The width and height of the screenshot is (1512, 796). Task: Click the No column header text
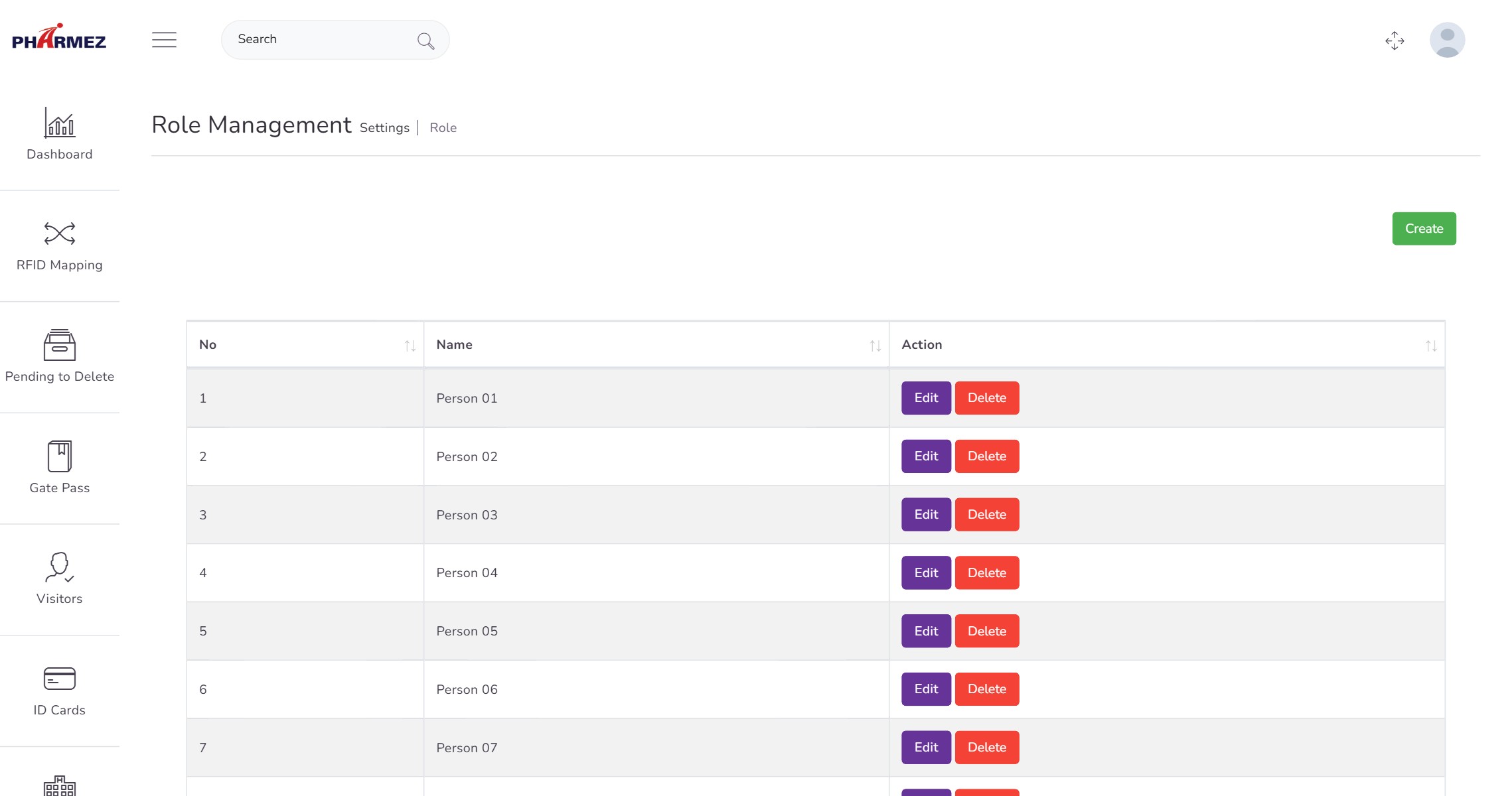(x=208, y=345)
